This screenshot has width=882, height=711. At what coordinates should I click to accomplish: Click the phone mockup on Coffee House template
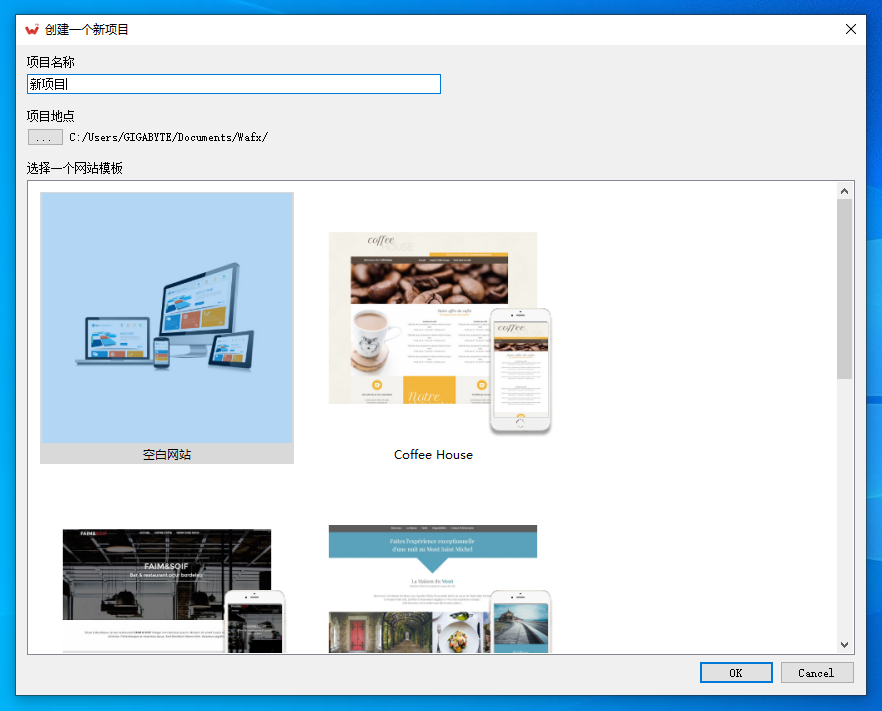(x=520, y=370)
